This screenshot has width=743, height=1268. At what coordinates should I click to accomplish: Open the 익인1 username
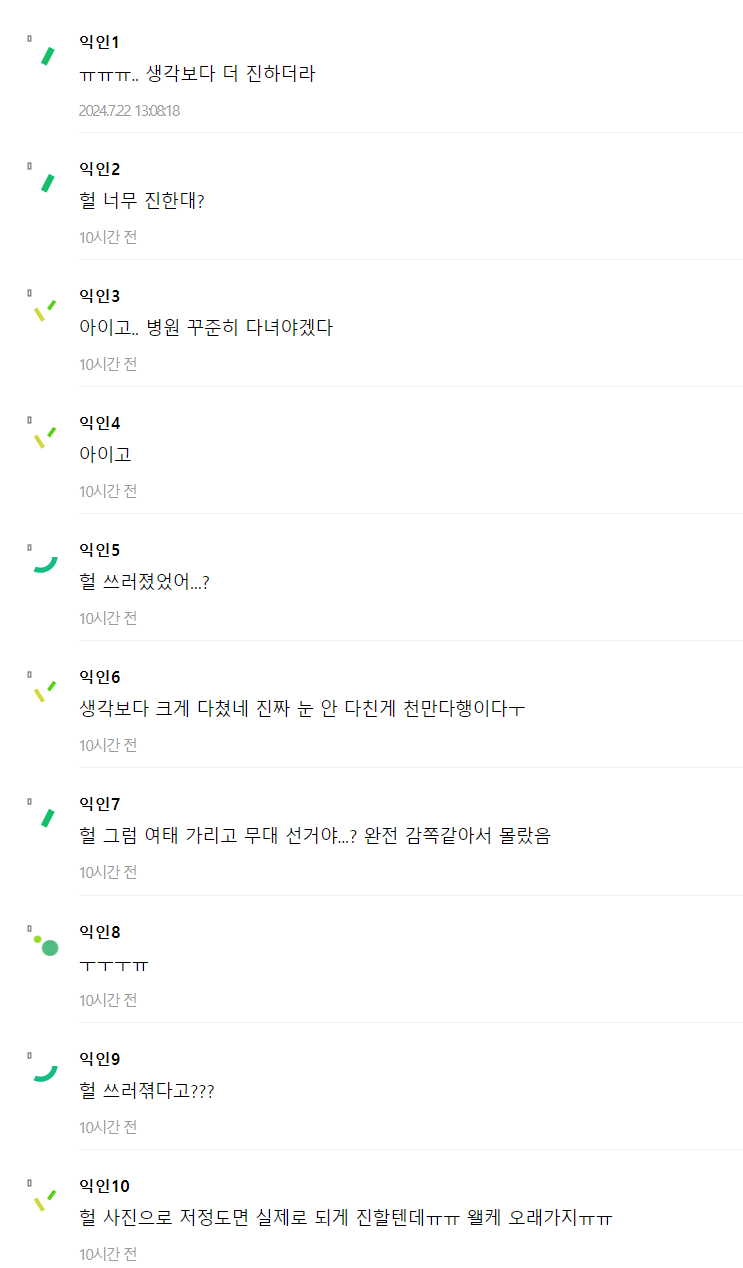(99, 42)
